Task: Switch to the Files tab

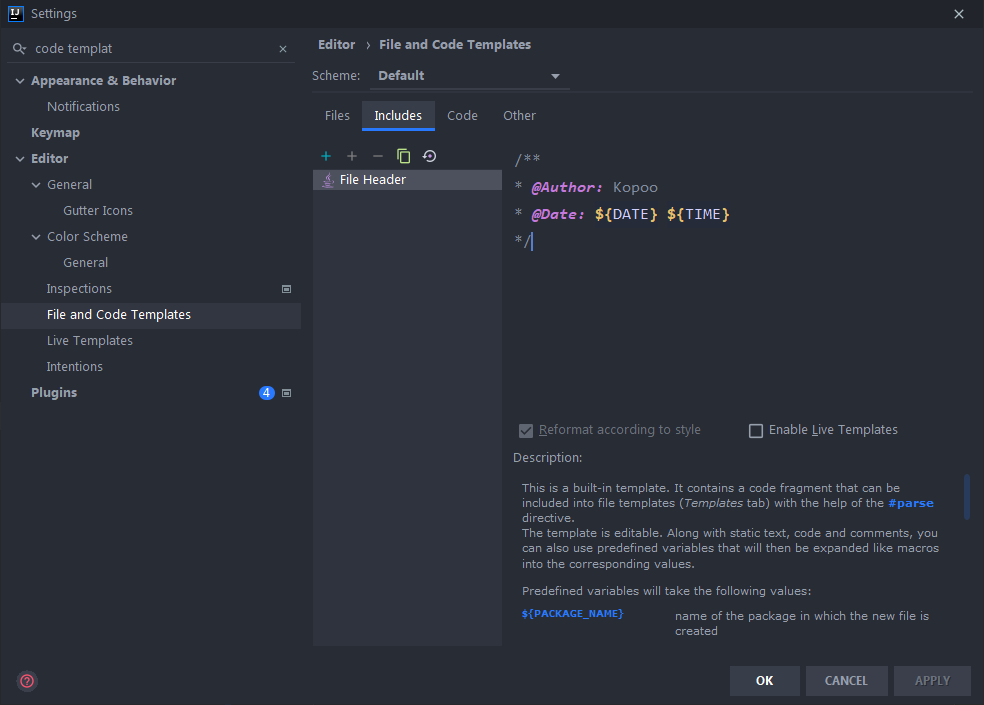Action: 337,116
